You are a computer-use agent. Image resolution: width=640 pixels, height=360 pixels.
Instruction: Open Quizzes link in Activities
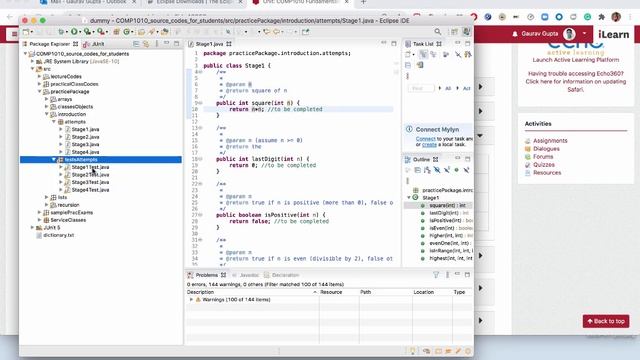pos(544,164)
